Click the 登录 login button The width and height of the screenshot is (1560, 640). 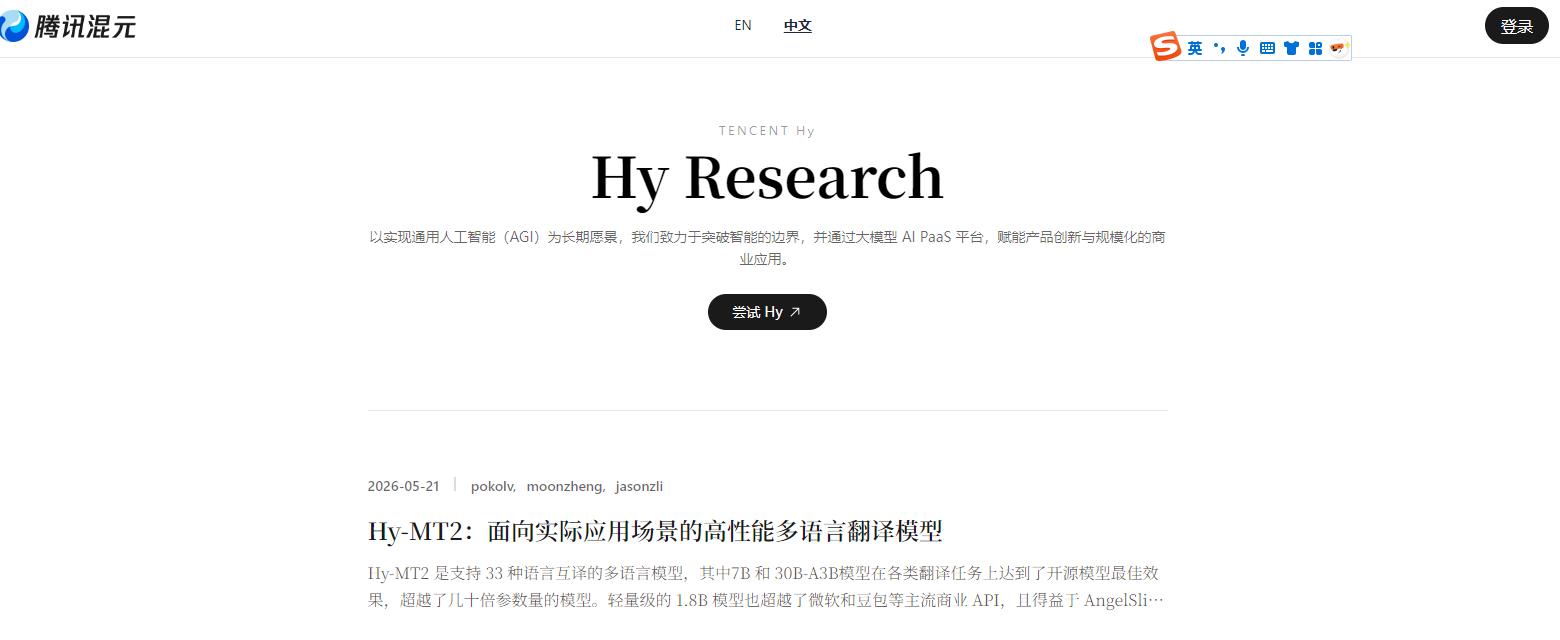click(x=1517, y=26)
